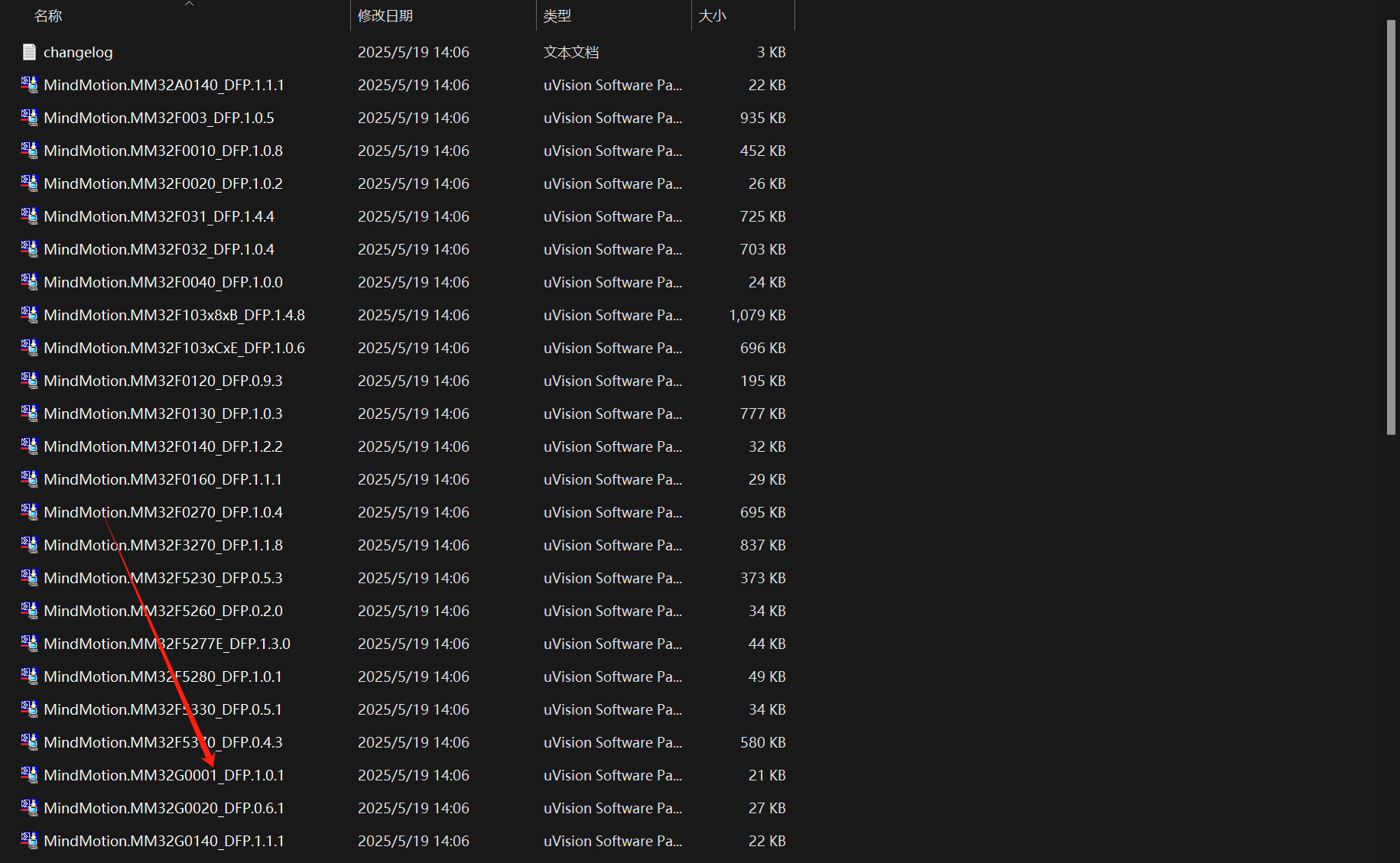
Task: Click the MM32F0270_DFP.1.0.4 pack icon
Action: pyautogui.click(x=29, y=512)
